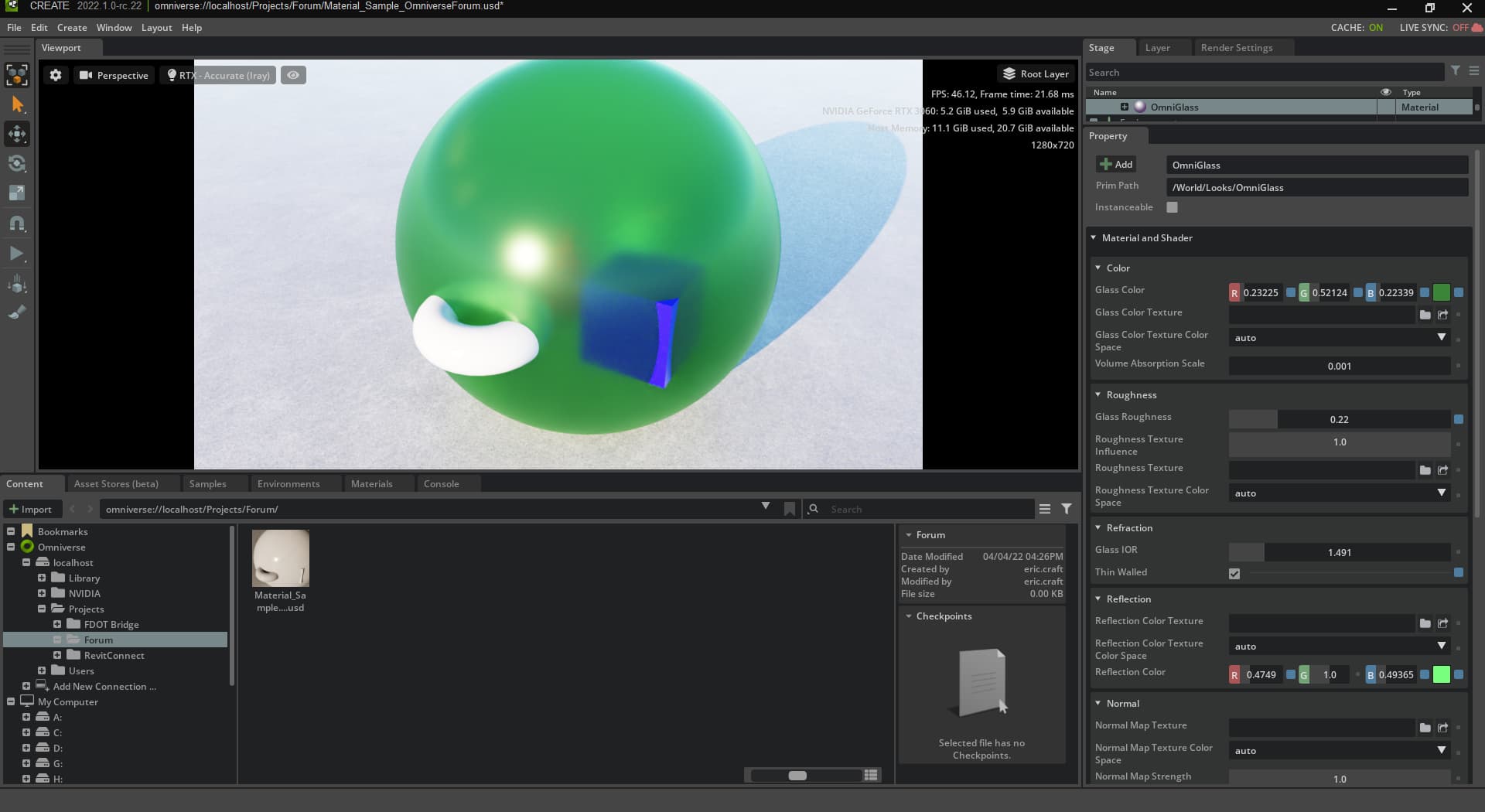Viewport: 1485px width, 812px height.
Task: Click the Root Layer button
Action: (1036, 74)
